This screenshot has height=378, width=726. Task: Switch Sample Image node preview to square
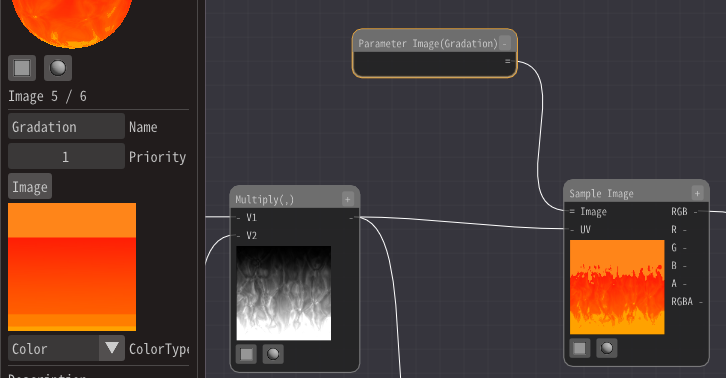tap(580, 348)
